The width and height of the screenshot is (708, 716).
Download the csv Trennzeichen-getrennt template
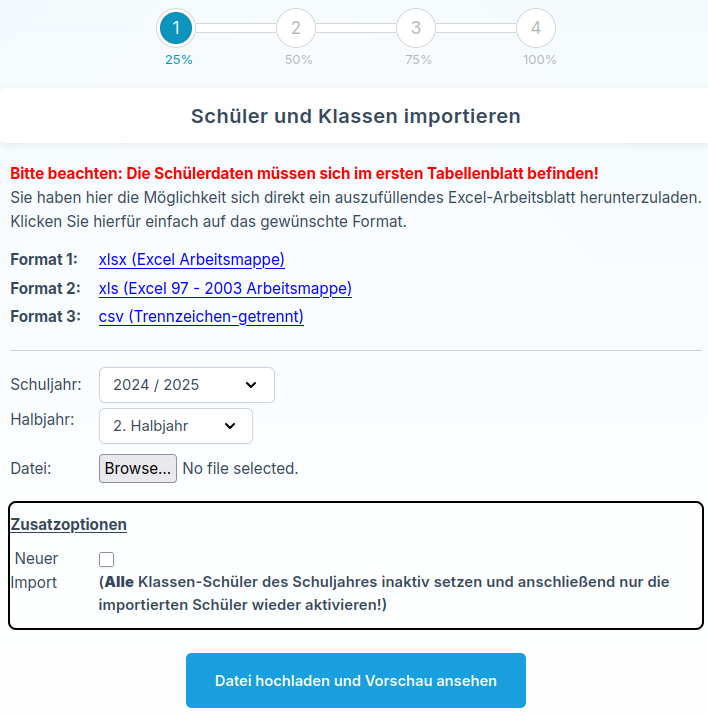201,317
